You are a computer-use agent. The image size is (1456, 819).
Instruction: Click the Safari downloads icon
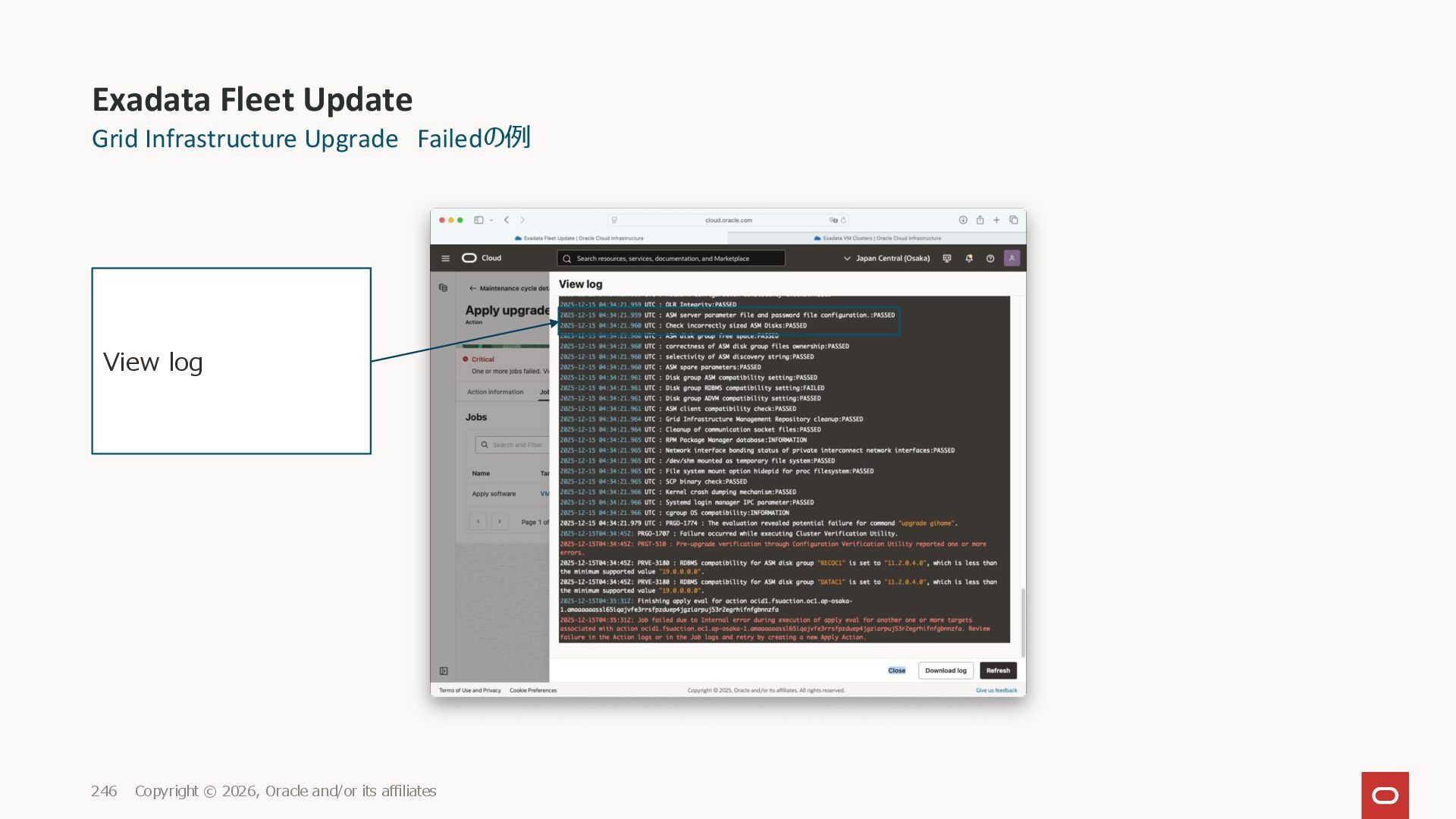click(x=962, y=220)
